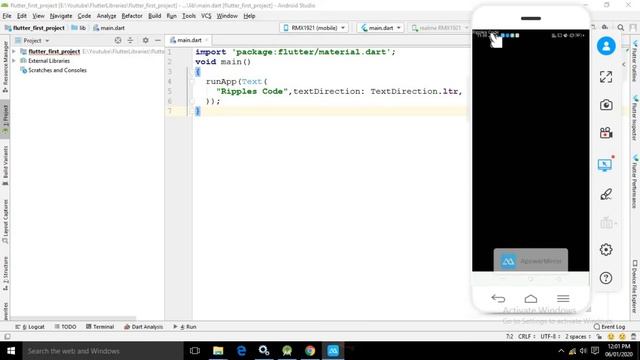
Task: Click the taskbar search box
Action: 103,351
